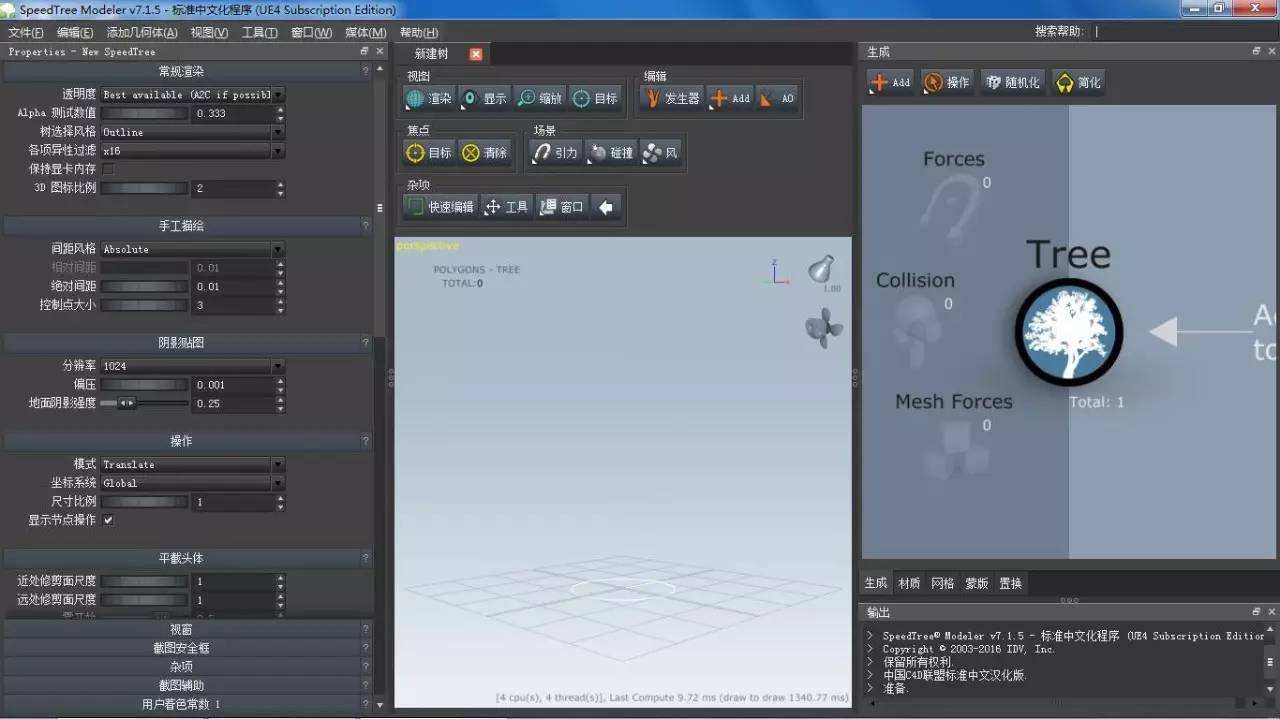Click the 操作 button in 生成 panel
1280x719 pixels.
[x=947, y=82]
